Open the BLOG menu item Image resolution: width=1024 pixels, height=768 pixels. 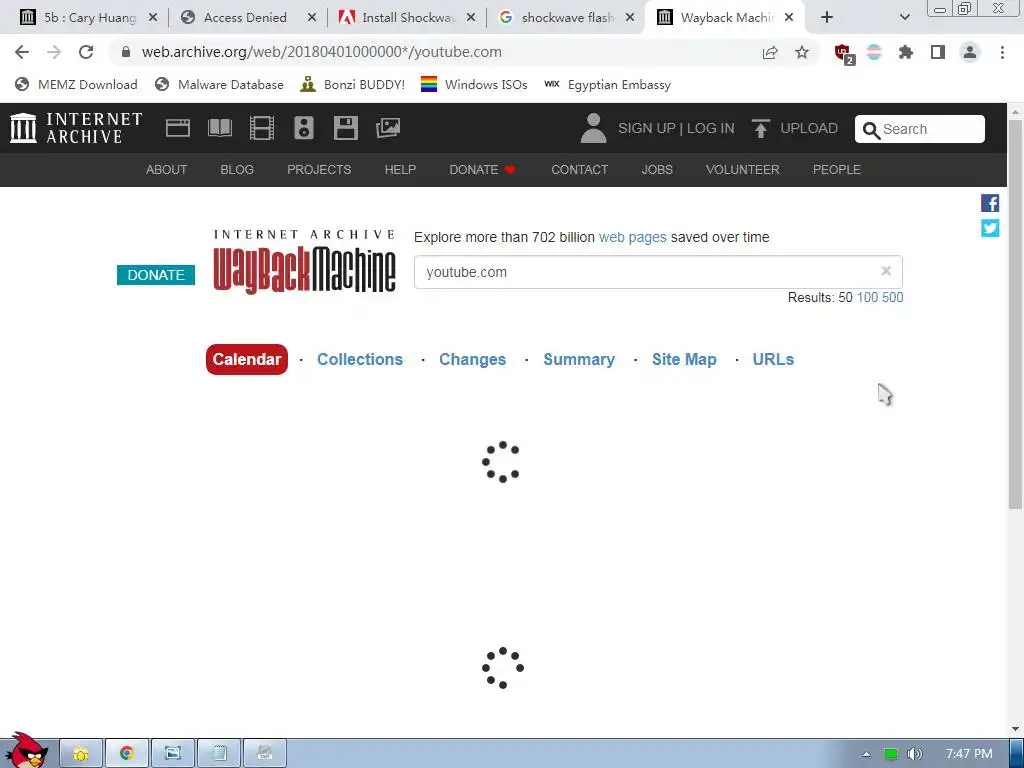point(237,170)
